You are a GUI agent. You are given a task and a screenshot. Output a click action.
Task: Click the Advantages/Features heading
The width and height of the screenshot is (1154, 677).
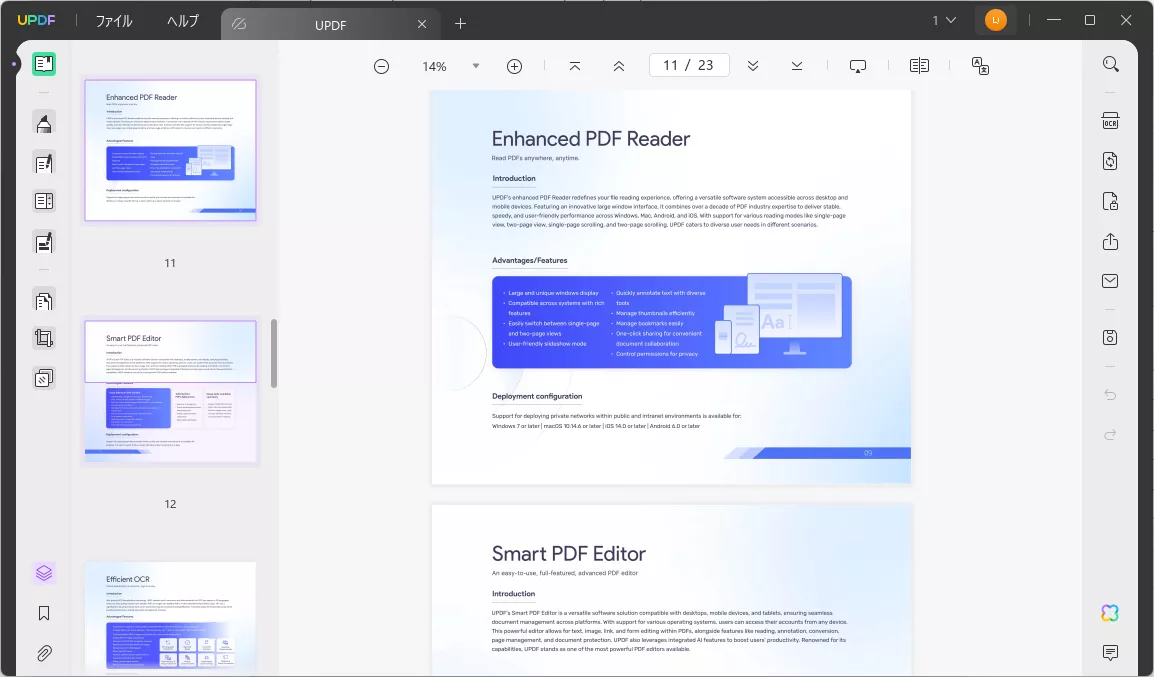(529, 260)
